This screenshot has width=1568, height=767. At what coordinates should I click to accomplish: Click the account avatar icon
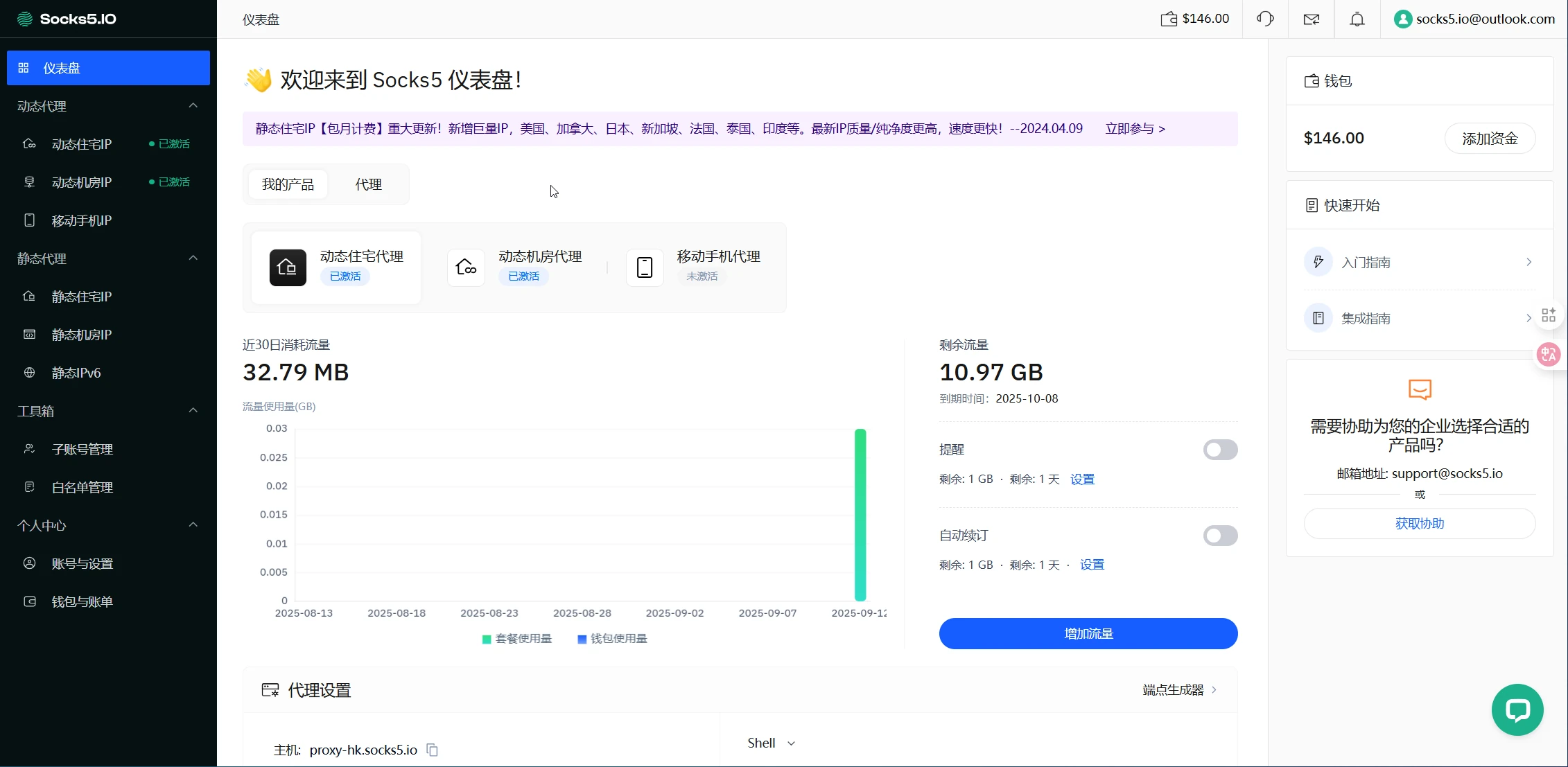pyautogui.click(x=1403, y=19)
